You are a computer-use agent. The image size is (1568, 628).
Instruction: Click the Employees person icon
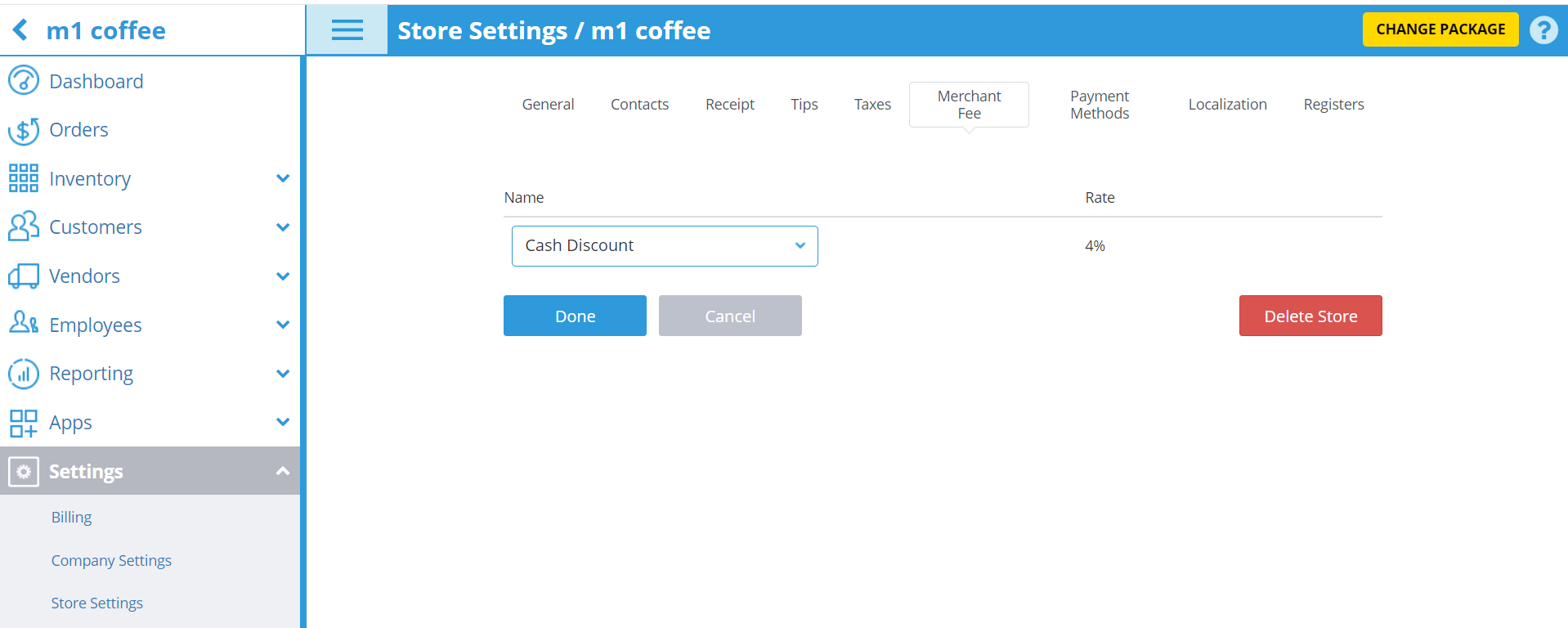[24, 324]
